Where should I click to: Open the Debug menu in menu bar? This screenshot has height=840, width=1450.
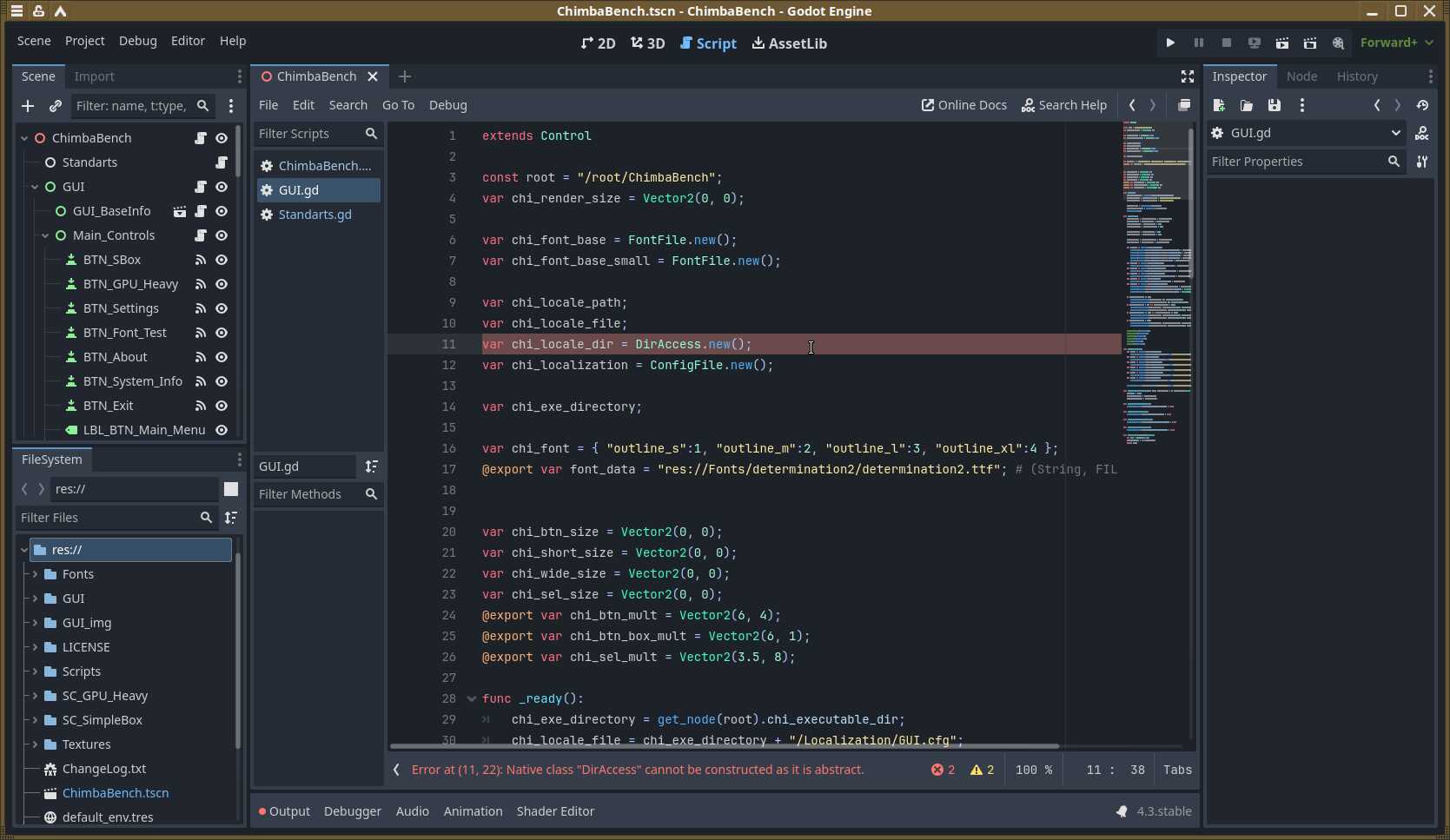(137, 41)
